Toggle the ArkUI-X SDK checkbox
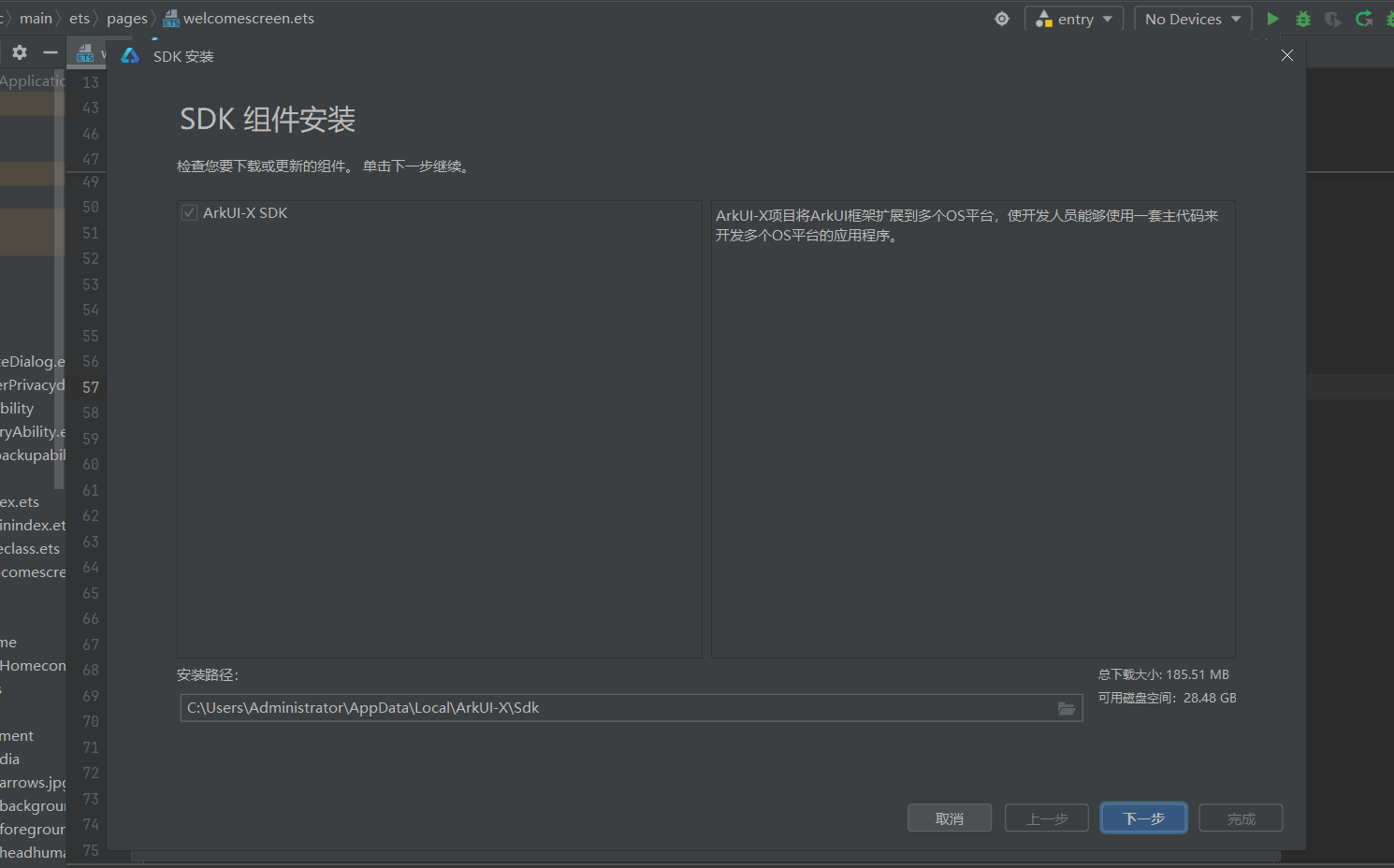 coord(189,212)
